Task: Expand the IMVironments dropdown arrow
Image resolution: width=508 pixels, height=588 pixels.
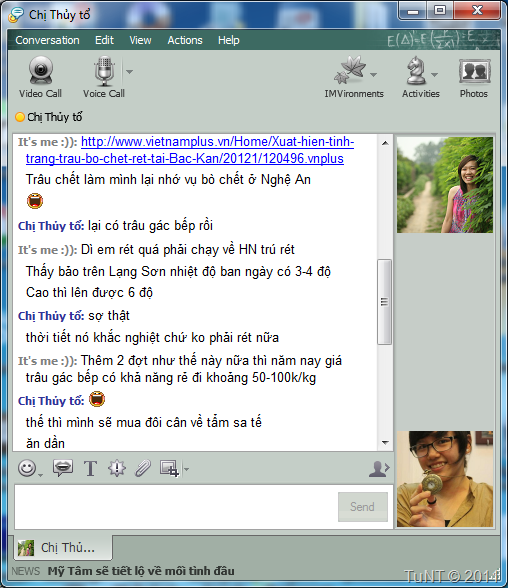Action: pyautogui.click(x=373, y=75)
